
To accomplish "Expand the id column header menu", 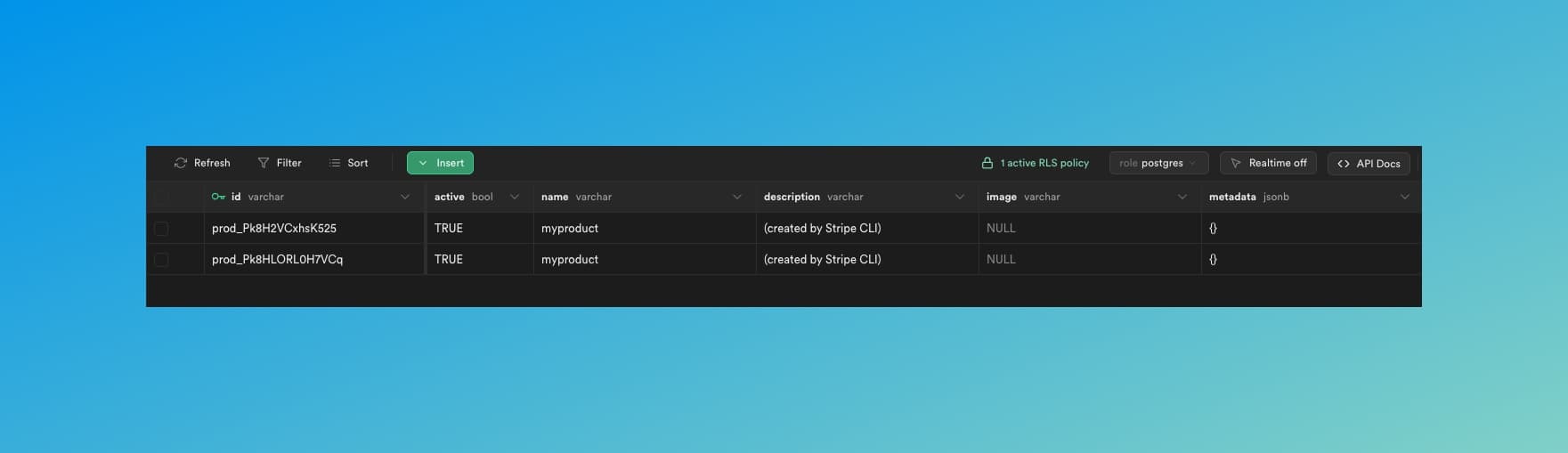I will pyautogui.click(x=405, y=197).
